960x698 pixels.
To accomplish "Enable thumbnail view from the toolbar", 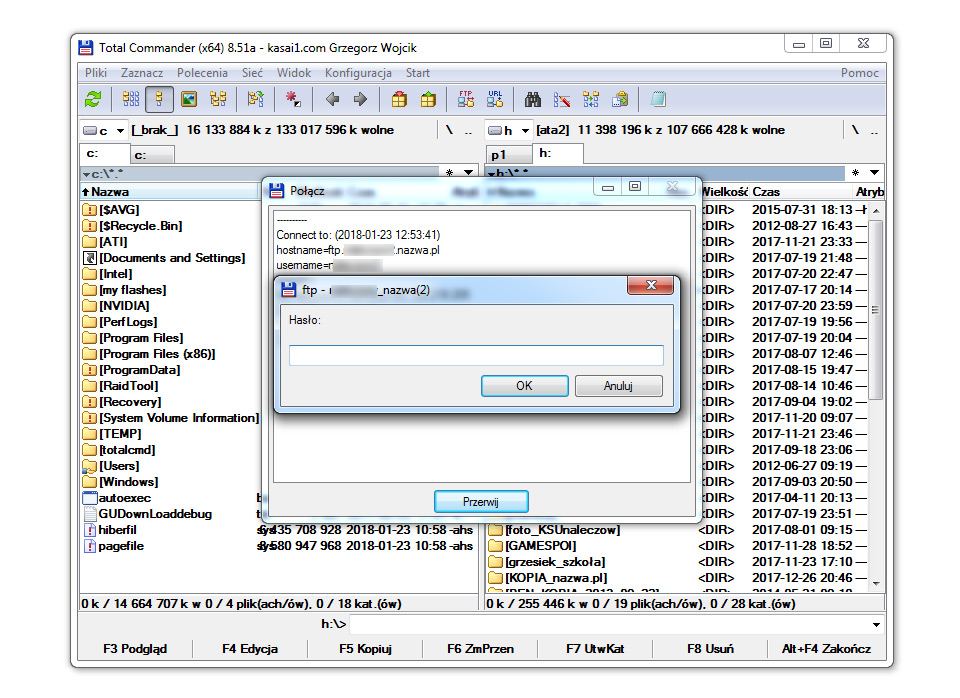I will (x=189, y=99).
